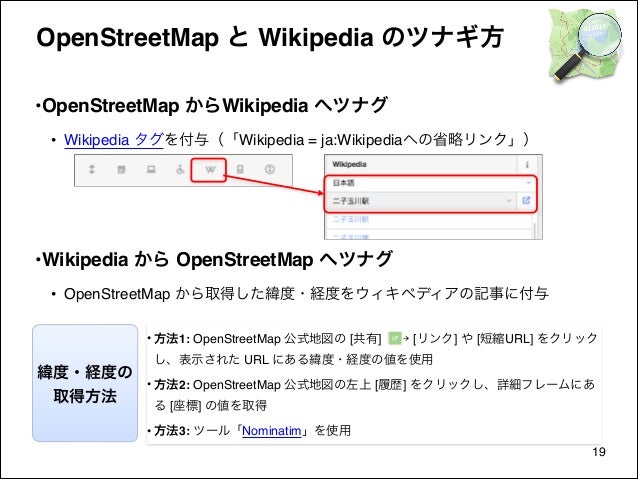
Task: Click the 方法1: label
Action: tap(172, 339)
